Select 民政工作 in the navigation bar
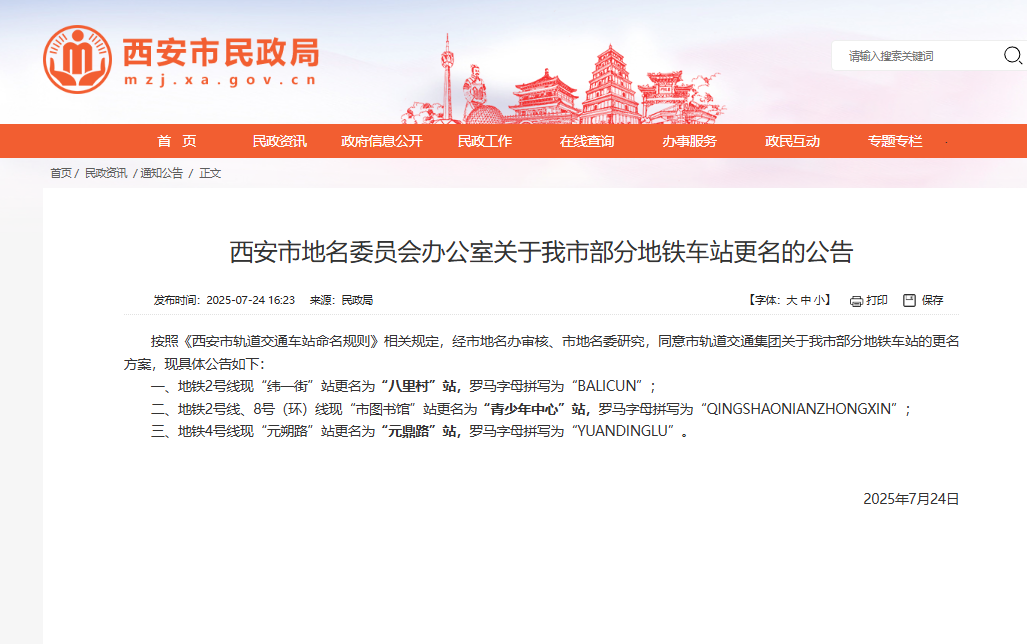The image size is (1027, 644). click(x=484, y=141)
